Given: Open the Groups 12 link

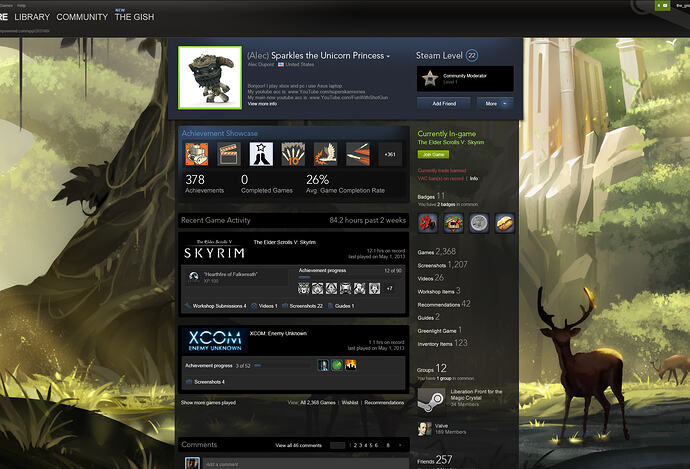Looking at the screenshot, I should pos(432,368).
